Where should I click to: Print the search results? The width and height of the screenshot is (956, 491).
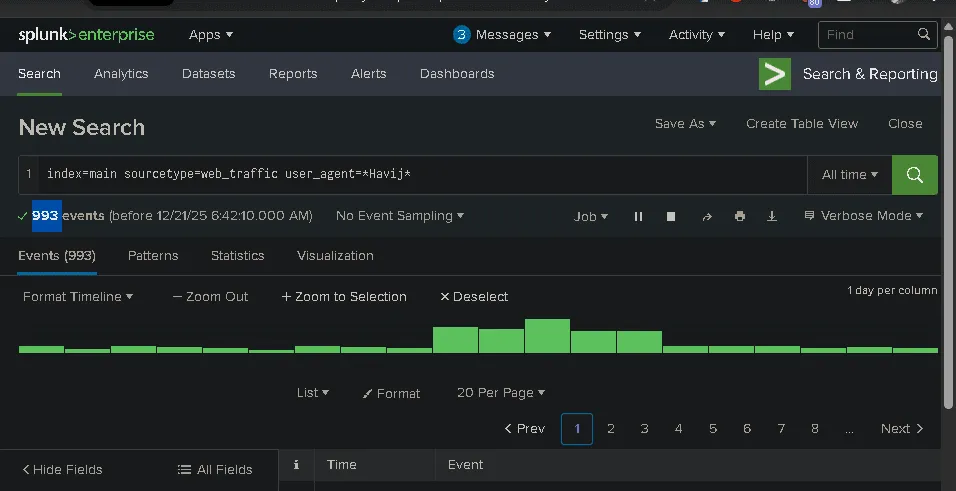pos(739,216)
